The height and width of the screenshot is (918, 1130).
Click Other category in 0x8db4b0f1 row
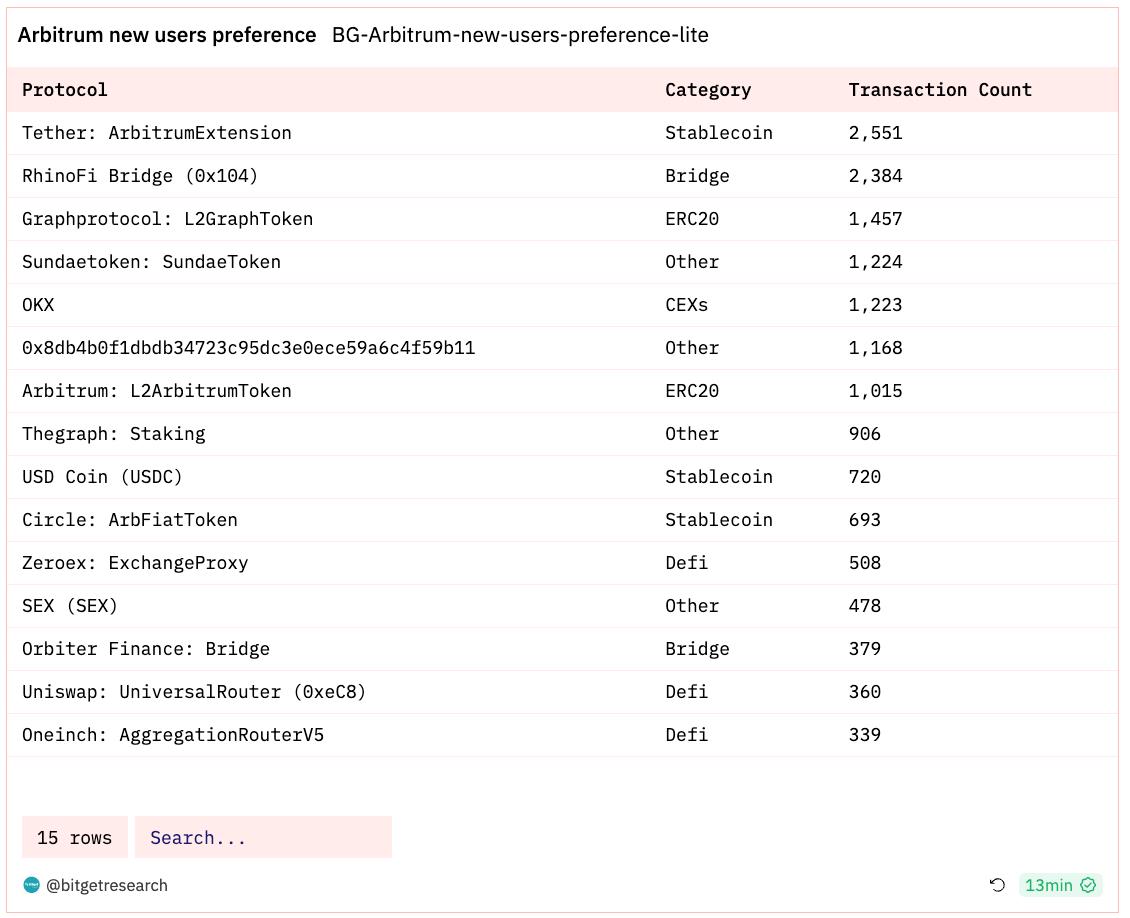pyautogui.click(x=692, y=347)
